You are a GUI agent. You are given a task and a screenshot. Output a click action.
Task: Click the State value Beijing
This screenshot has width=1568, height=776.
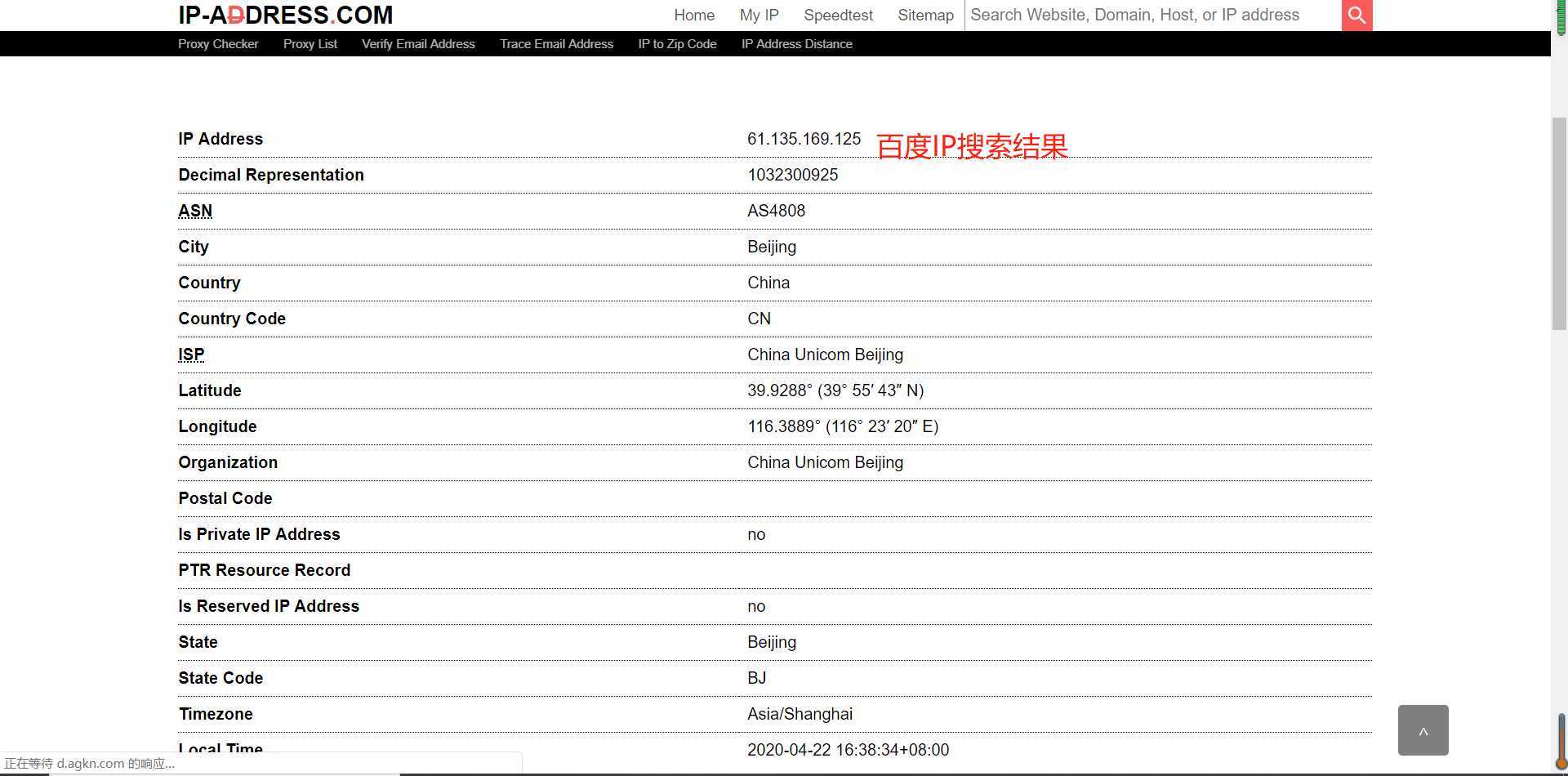tap(772, 642)
